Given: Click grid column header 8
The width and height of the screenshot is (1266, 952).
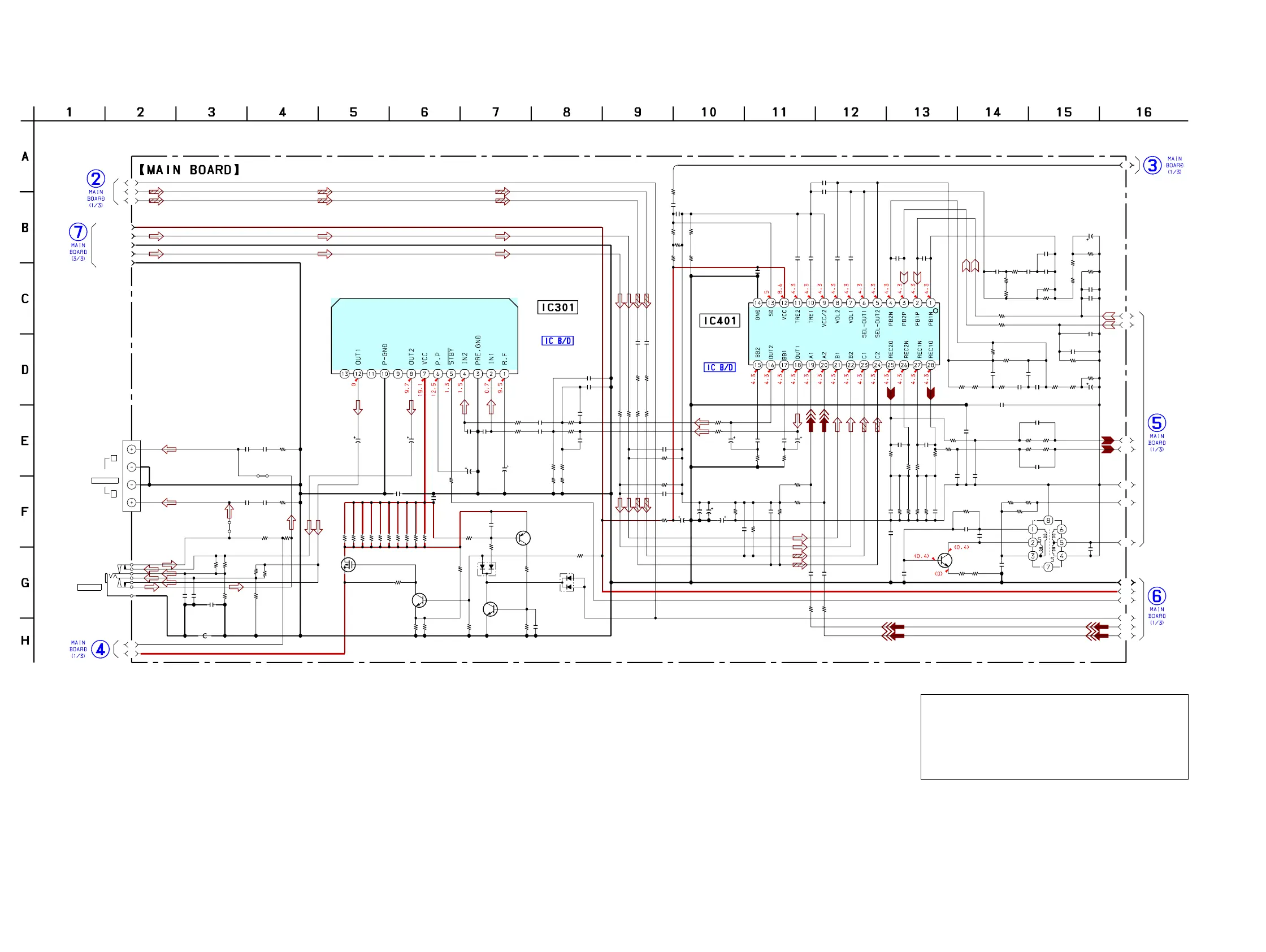Looking at the screenshot, I should (567, 112).
